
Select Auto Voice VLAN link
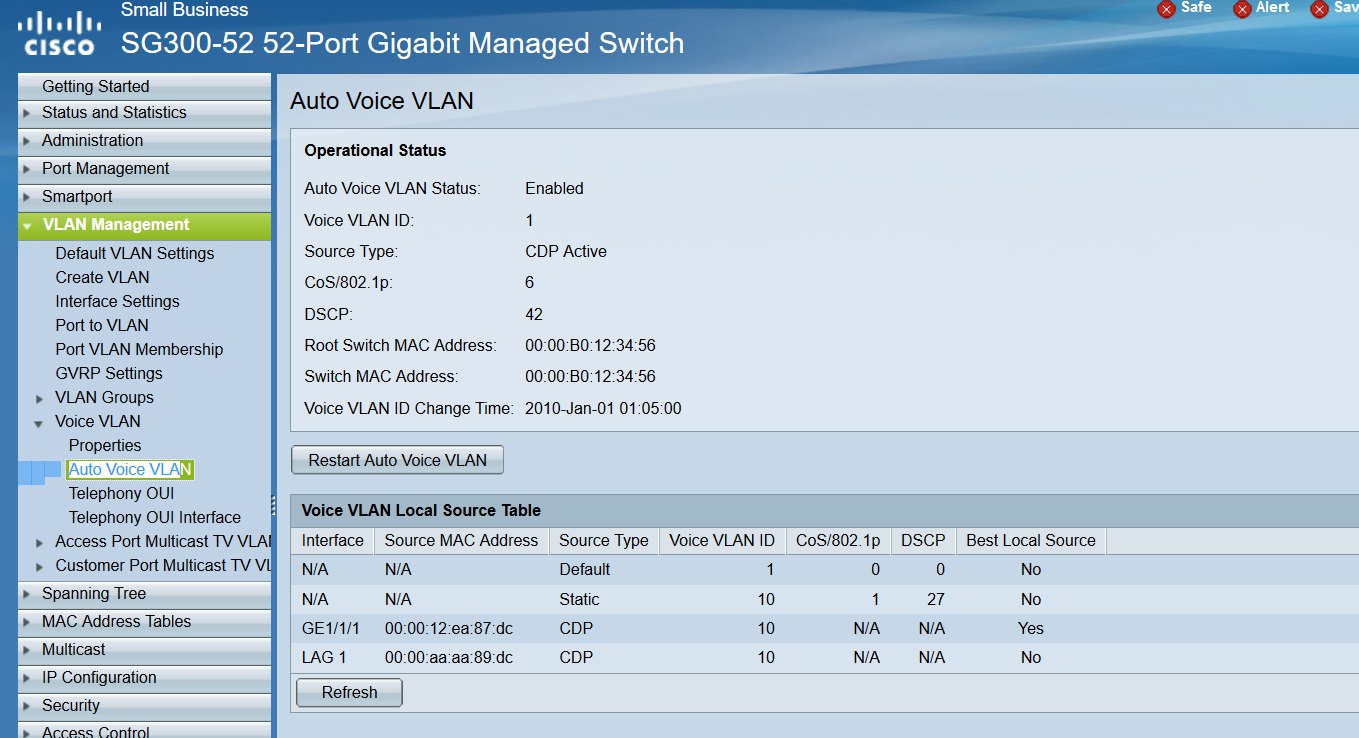(130, 469)
